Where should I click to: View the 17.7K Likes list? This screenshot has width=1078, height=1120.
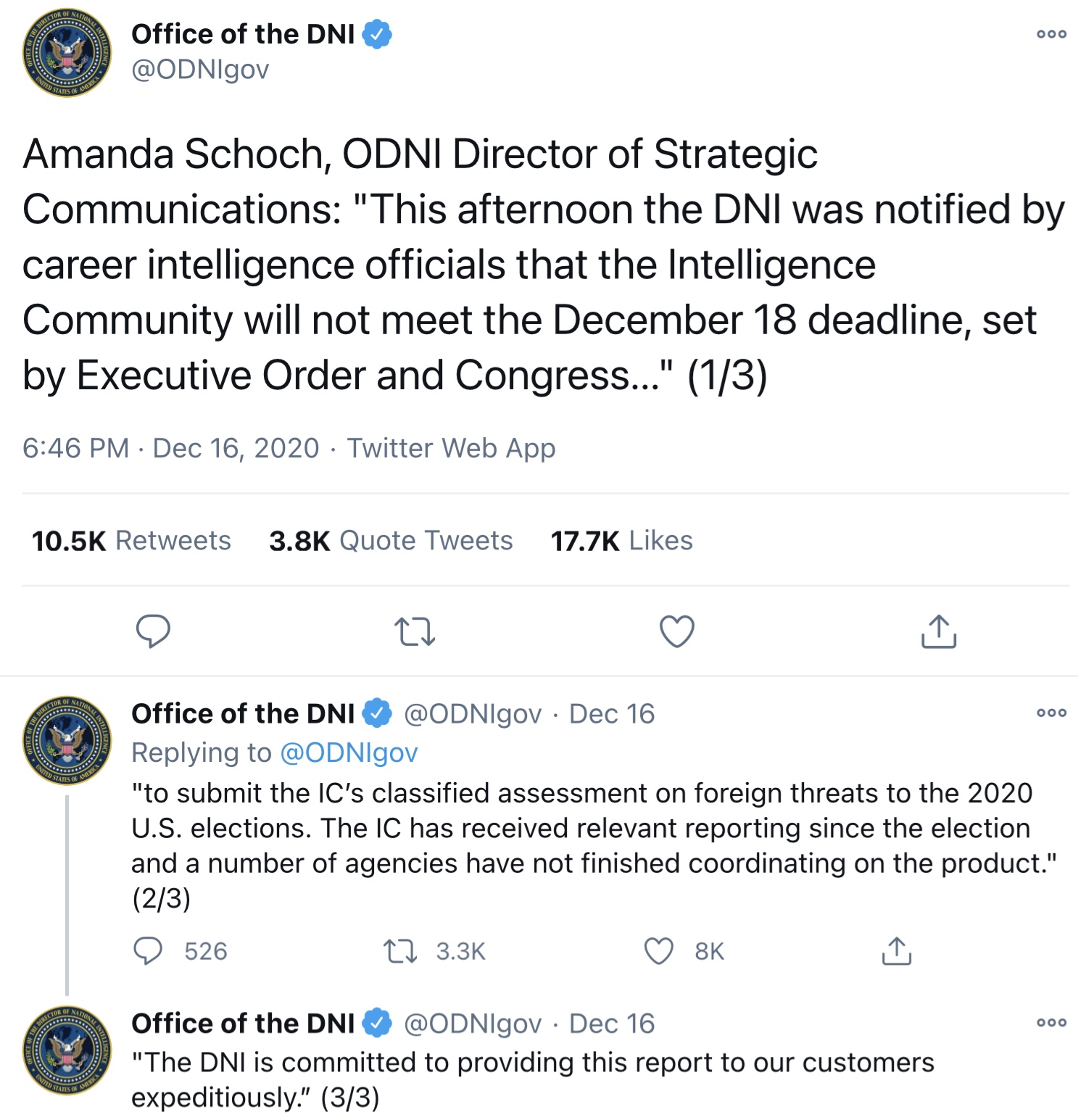pyautogui.click(x=621, y=541)
